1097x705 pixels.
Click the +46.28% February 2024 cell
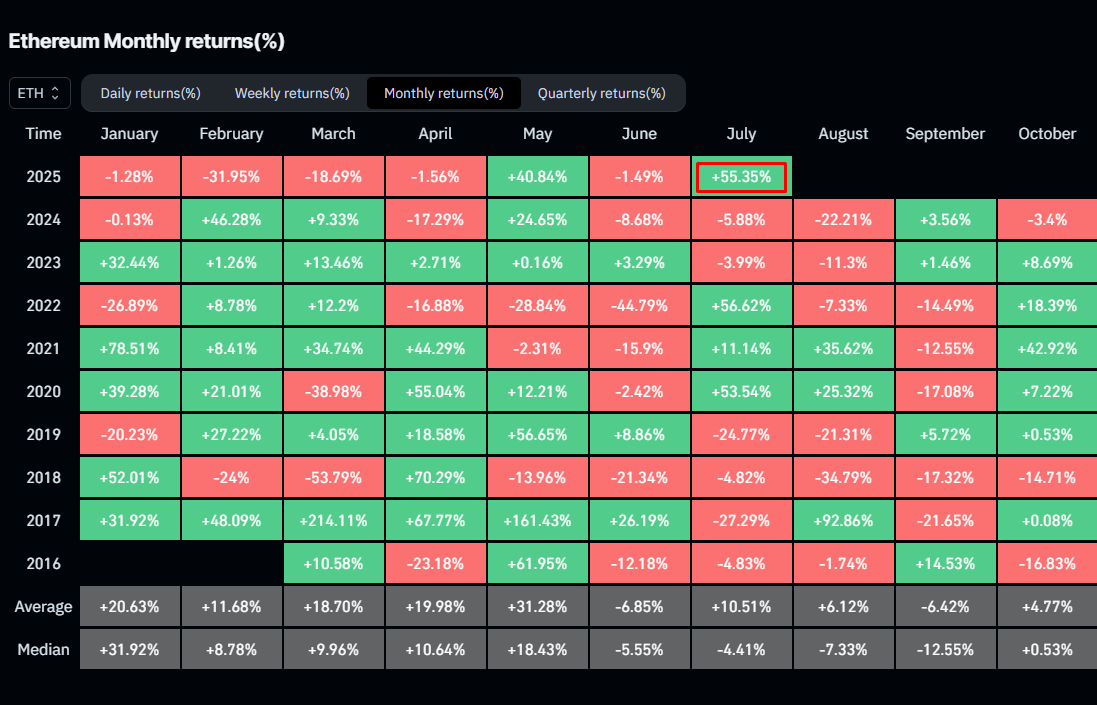(x=232, y=220)
